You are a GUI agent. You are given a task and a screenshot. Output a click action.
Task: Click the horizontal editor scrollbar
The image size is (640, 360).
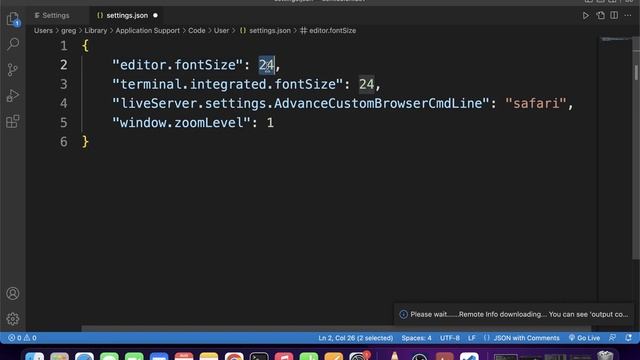[336, 328]
